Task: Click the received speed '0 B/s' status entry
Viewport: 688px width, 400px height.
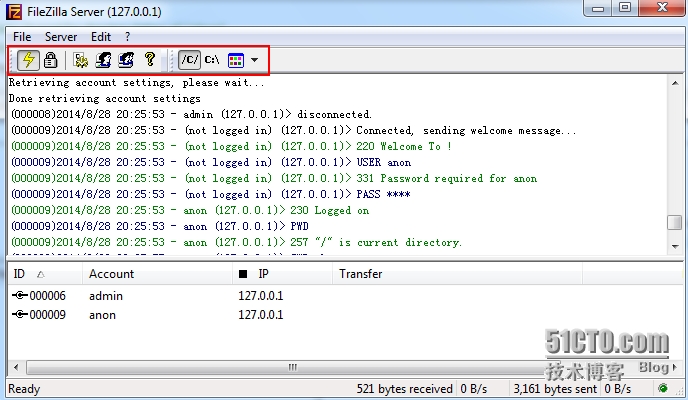Action: coord(474,389)
